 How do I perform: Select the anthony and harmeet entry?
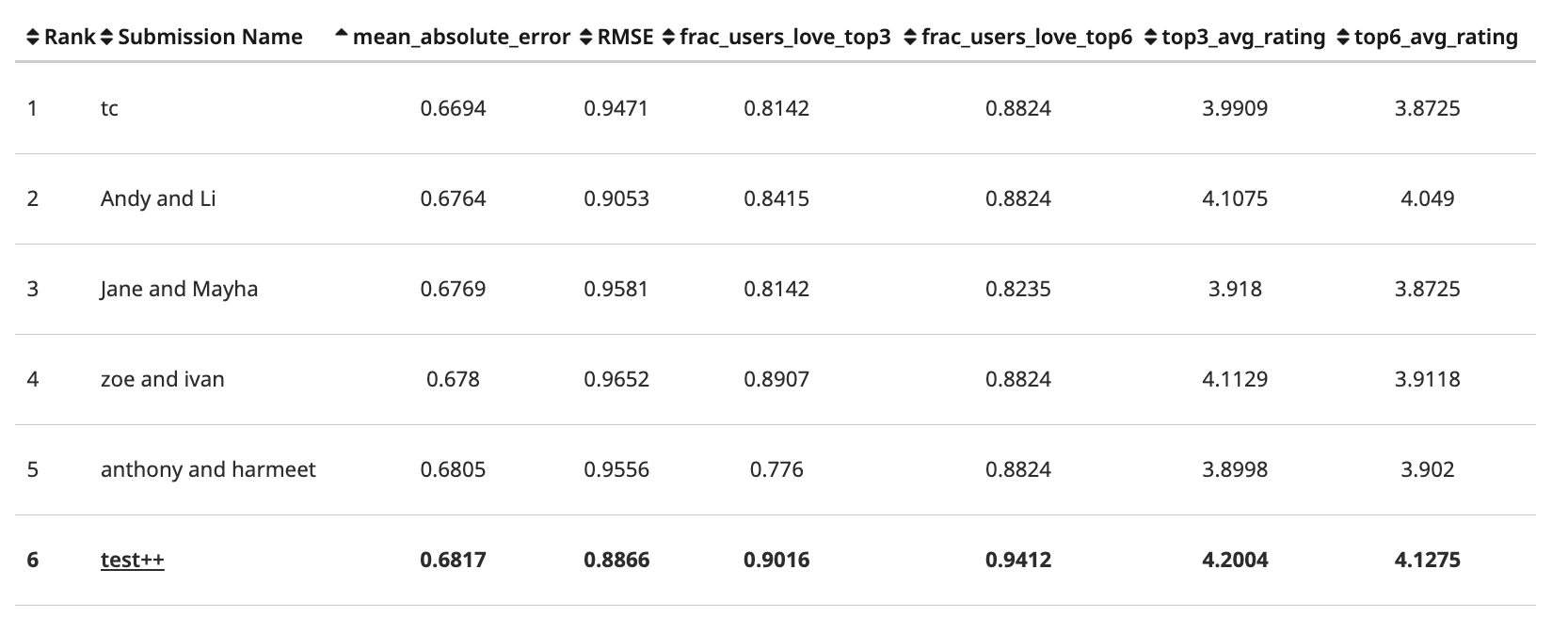tap(208, 469)
